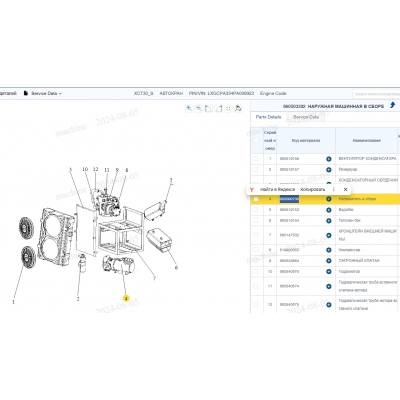The width and height of the screenshot is (400, 400).
Task: Check the box for Резервуар row
Action: coord(256,169)
